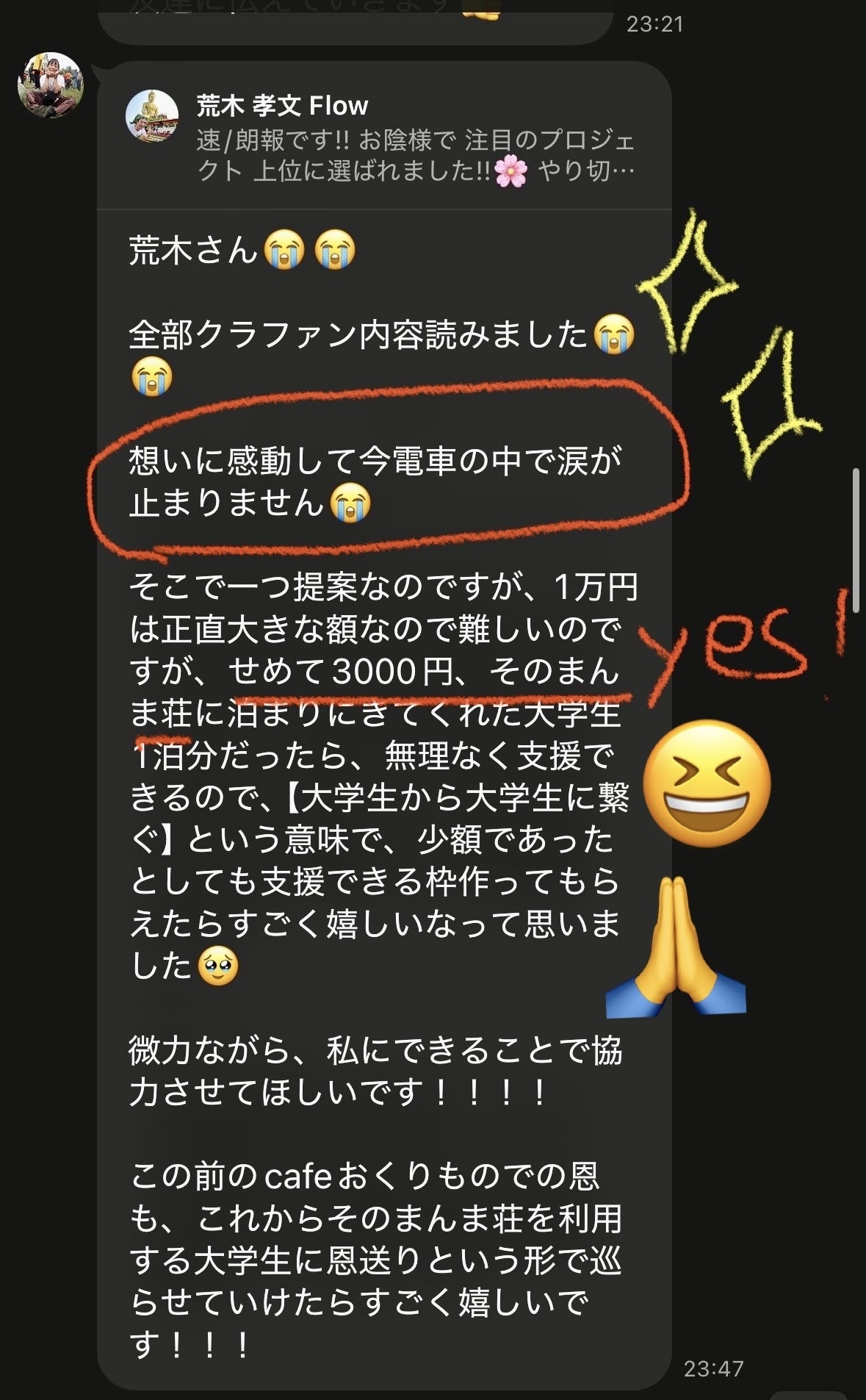Open the sender's avatar beside the message
The image size is (866, 1400).
(x=51, y=85)
